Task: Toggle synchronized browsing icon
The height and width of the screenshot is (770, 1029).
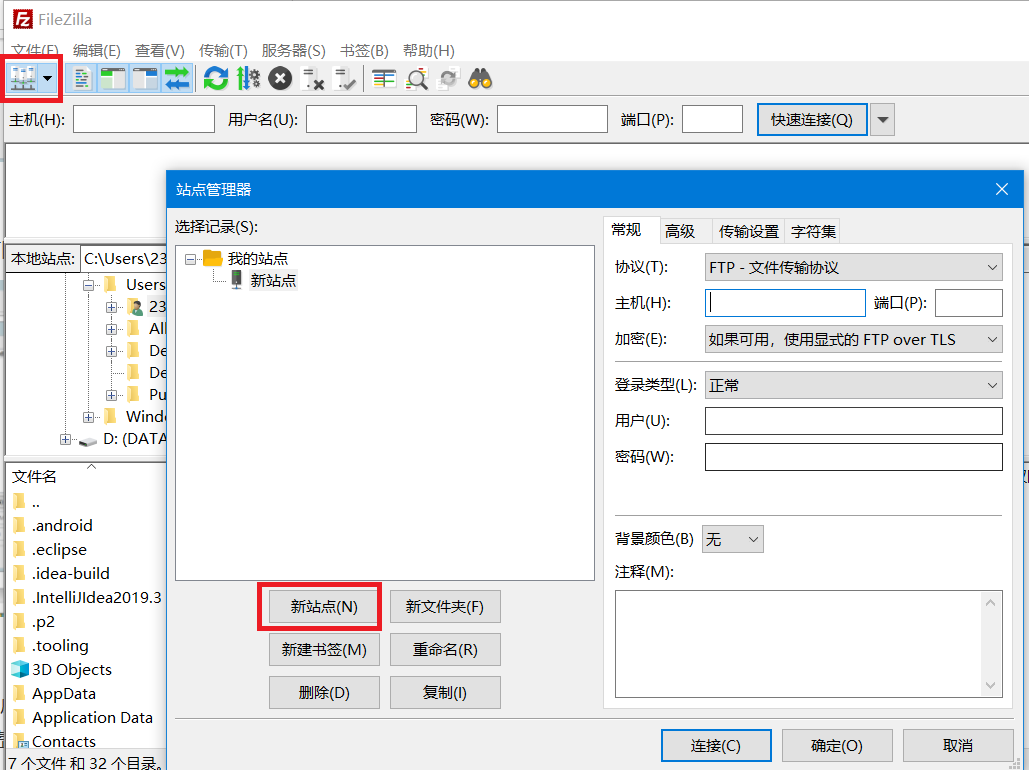Action: [449, 79]
